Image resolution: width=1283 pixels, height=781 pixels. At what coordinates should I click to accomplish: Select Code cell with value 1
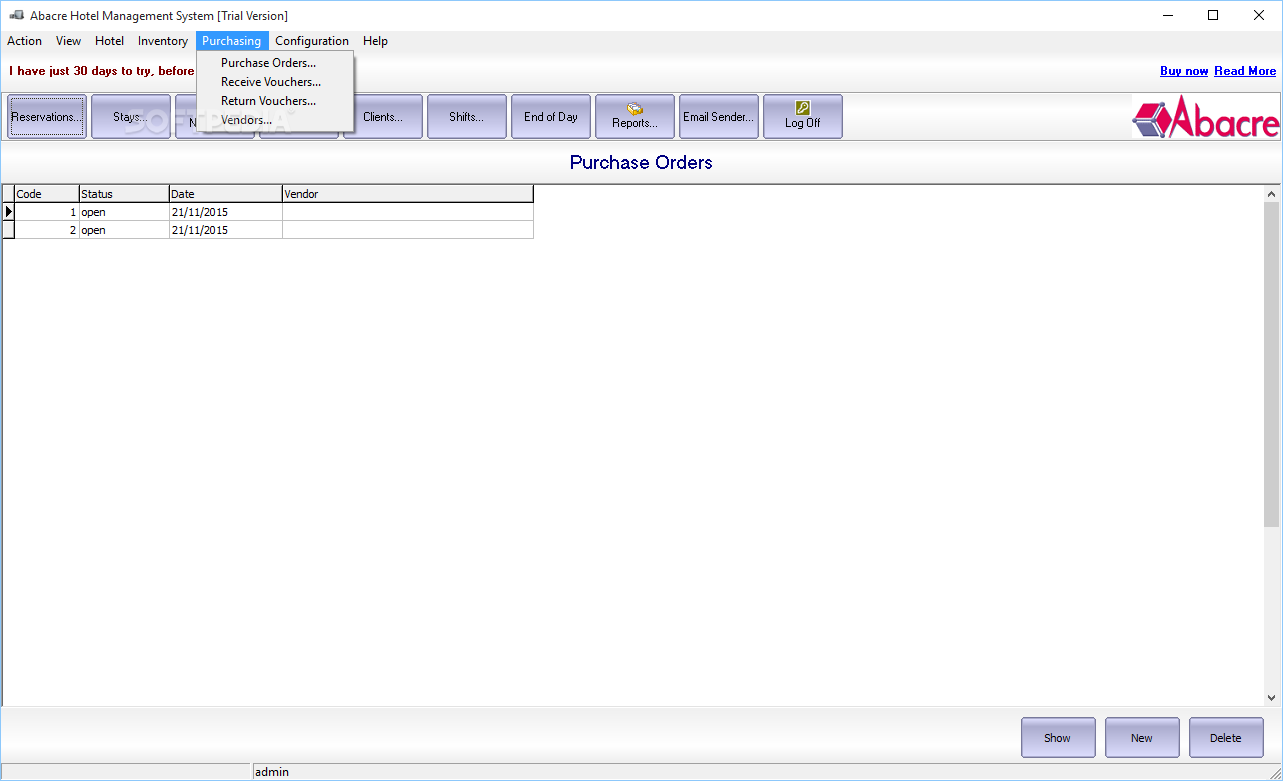point(47,212)
